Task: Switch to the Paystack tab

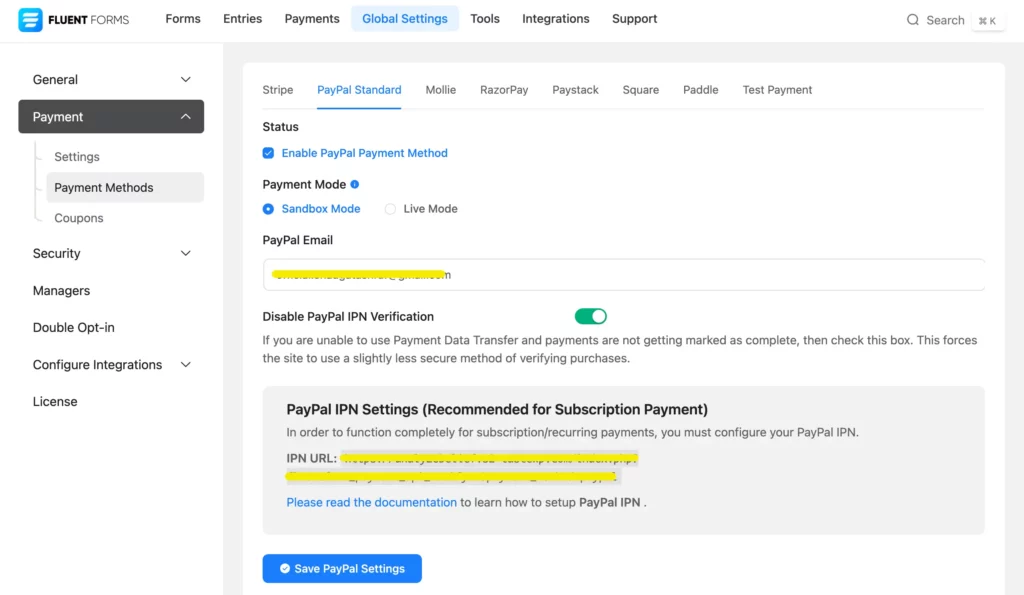Action: click(575, 90)
